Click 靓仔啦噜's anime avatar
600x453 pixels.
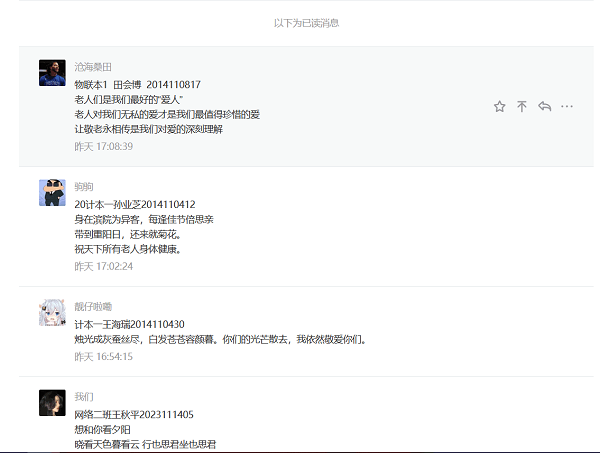click(52, 312)
